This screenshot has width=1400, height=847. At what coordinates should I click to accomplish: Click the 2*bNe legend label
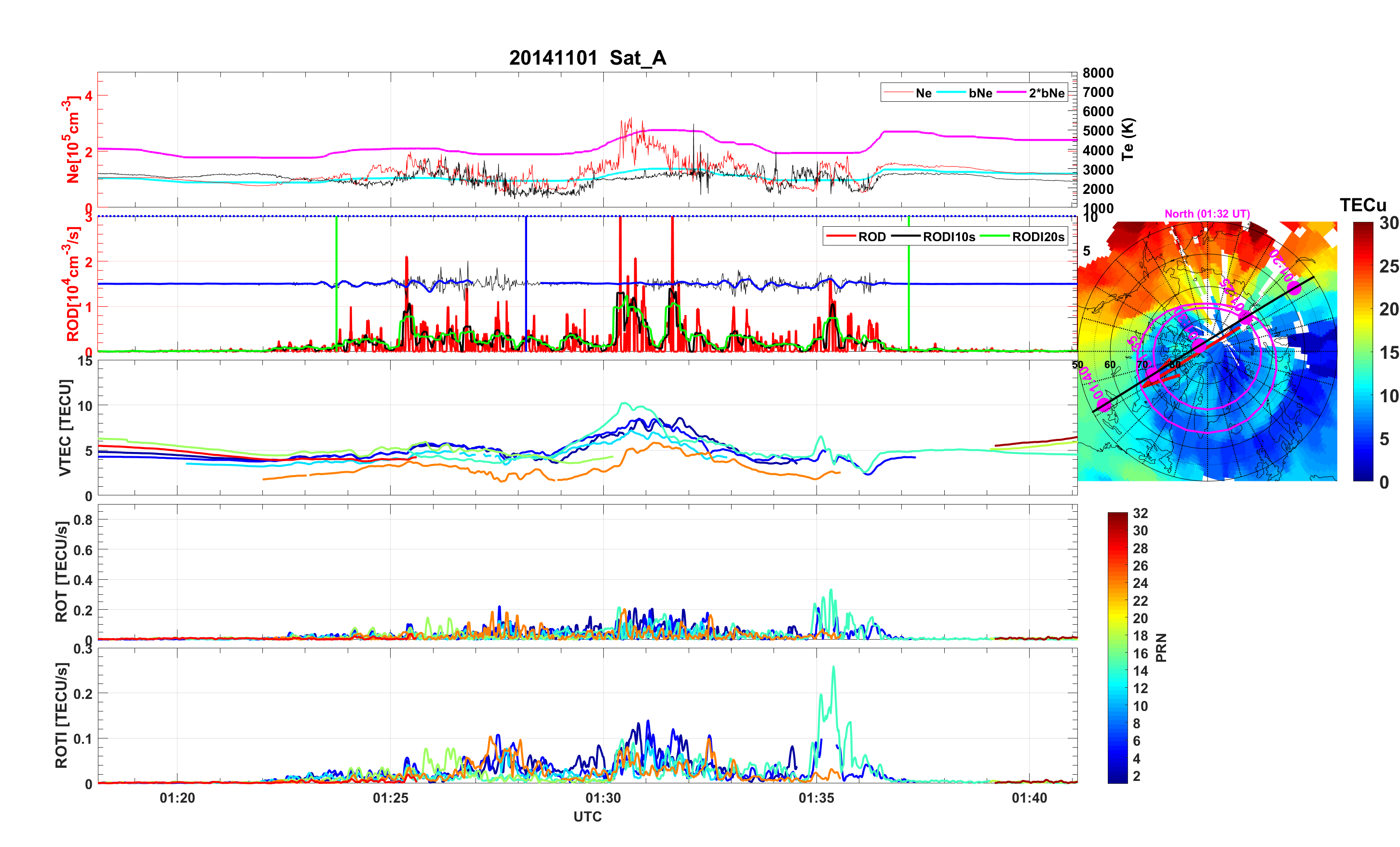(x=1046, y=93)
